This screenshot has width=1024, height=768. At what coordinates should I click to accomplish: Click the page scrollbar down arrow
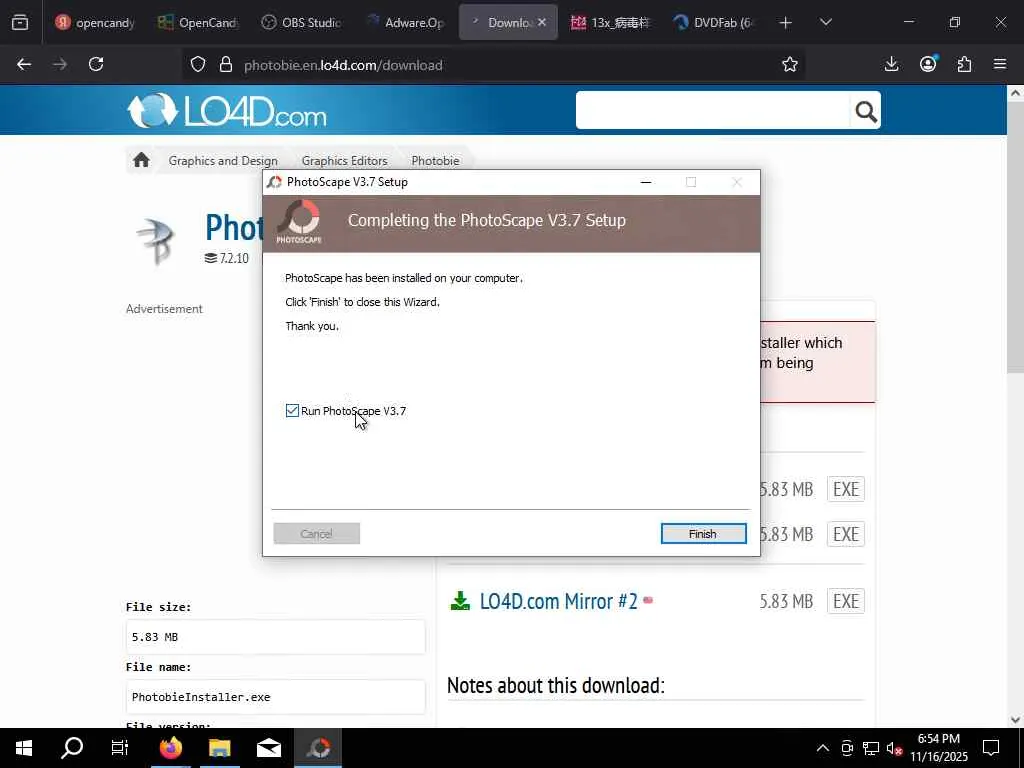point(1015,720)
